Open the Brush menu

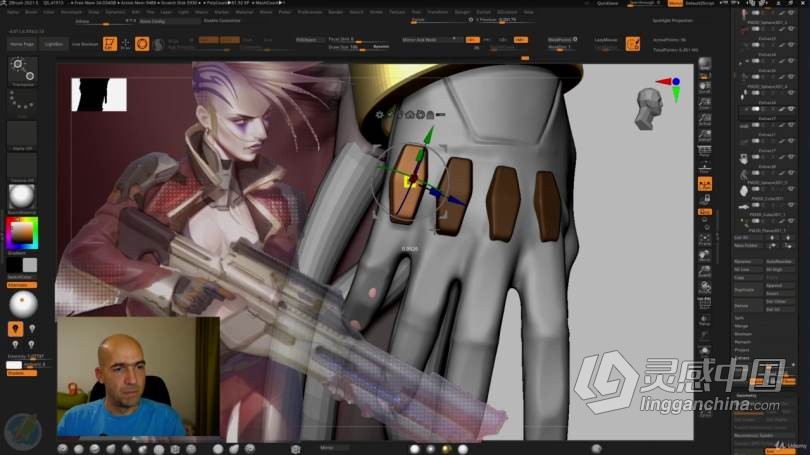[32, 12]
